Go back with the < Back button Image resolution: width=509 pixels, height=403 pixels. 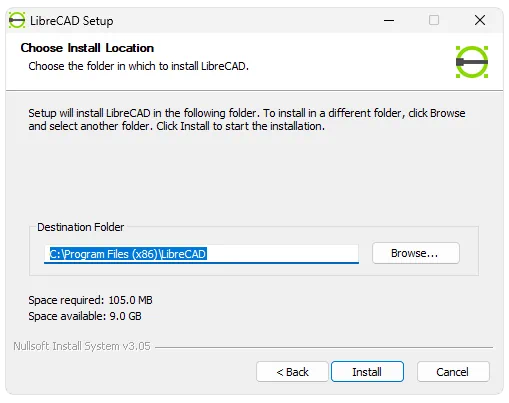pos(292,371)
